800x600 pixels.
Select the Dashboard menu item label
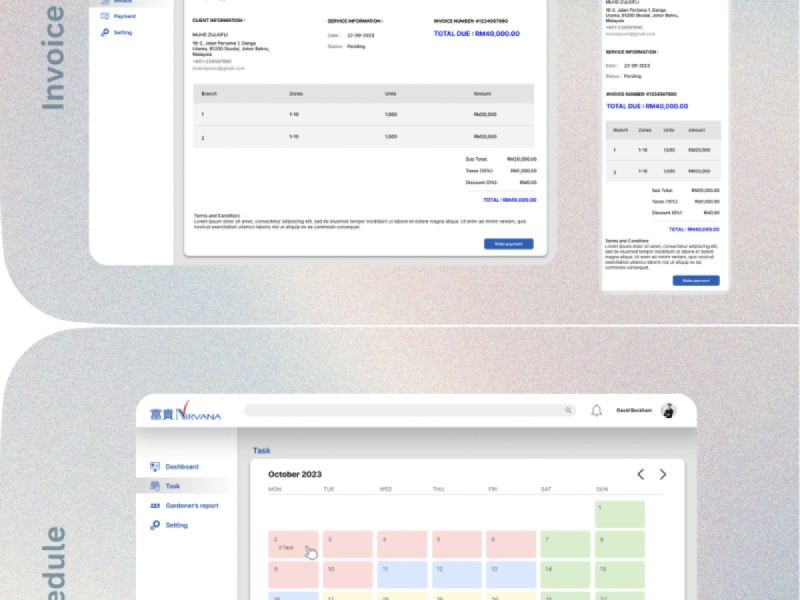coord(182,467)
